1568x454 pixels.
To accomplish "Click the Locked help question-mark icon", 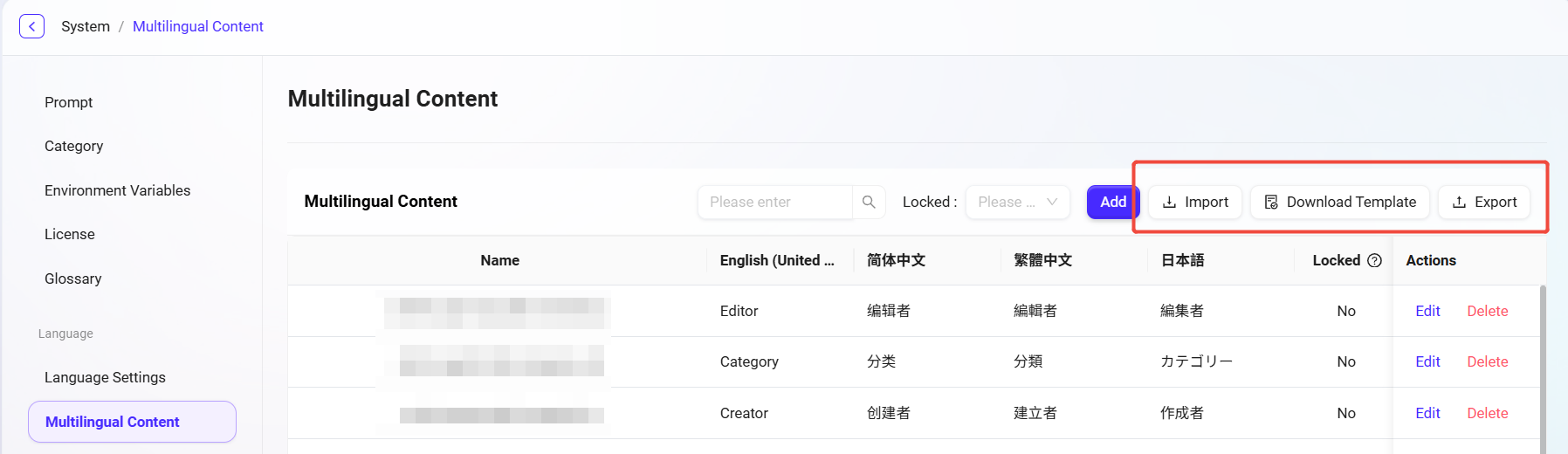I will coord(1374,260).
